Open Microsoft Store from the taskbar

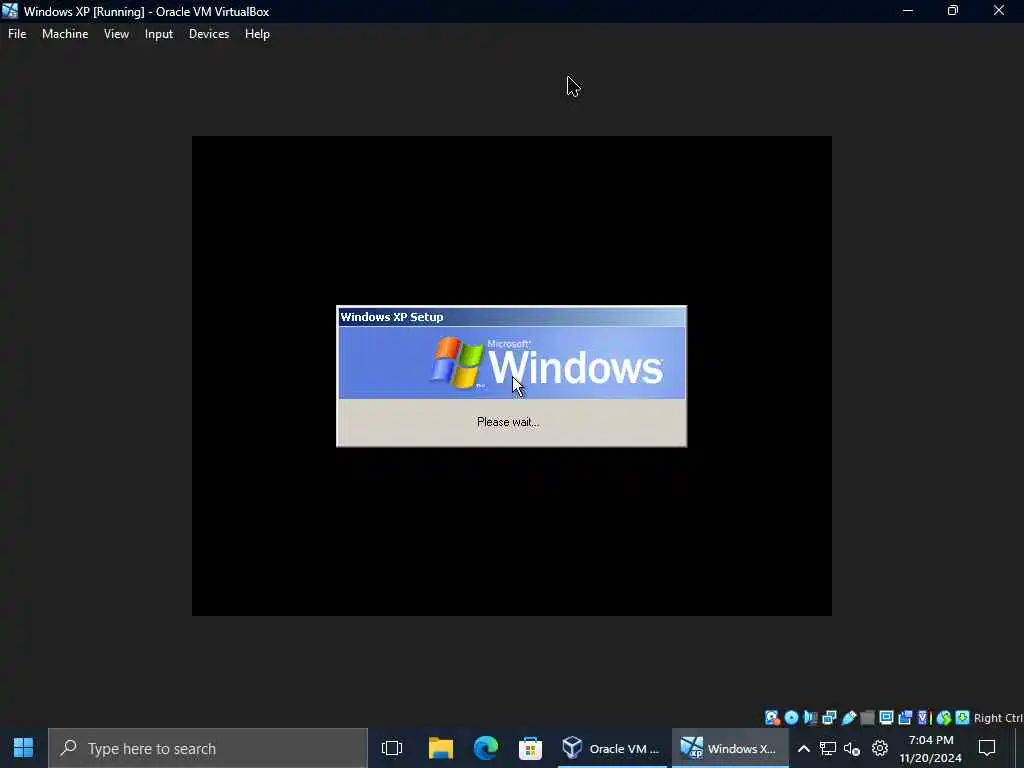tap(530, 748)
